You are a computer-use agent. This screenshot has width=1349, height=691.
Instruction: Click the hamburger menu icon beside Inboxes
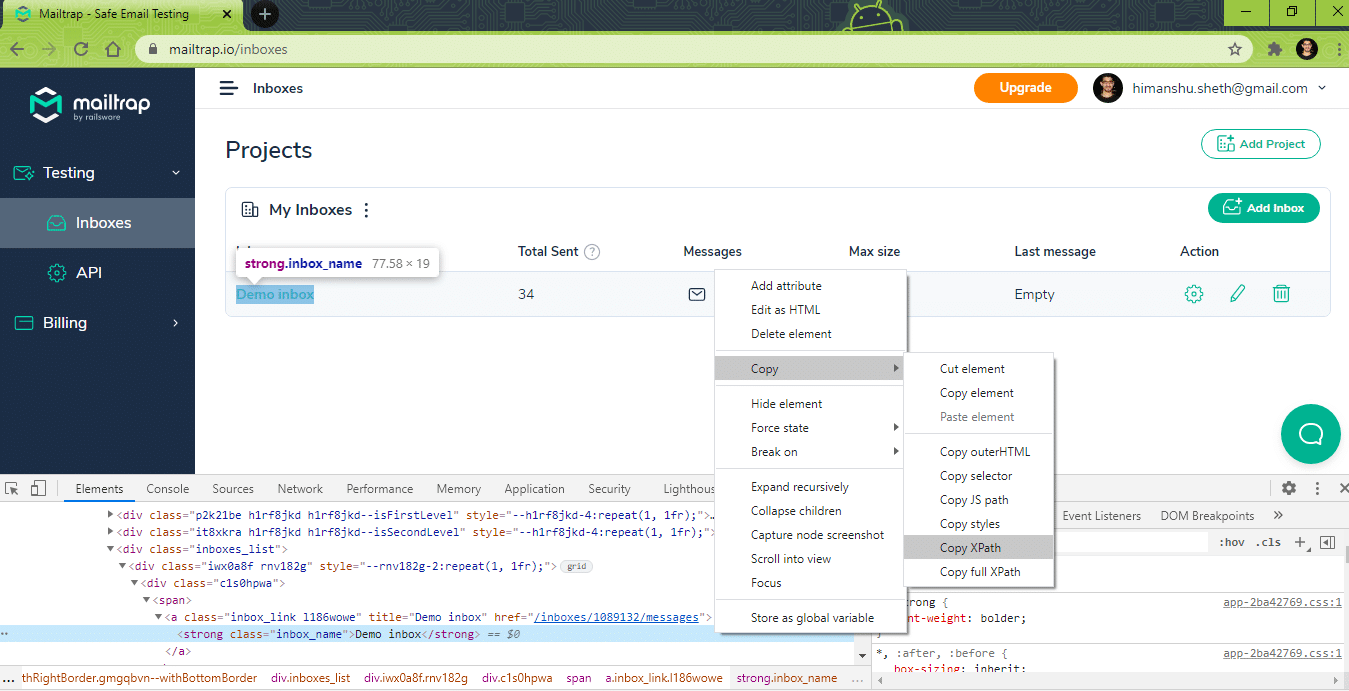(x=229, y=88)
